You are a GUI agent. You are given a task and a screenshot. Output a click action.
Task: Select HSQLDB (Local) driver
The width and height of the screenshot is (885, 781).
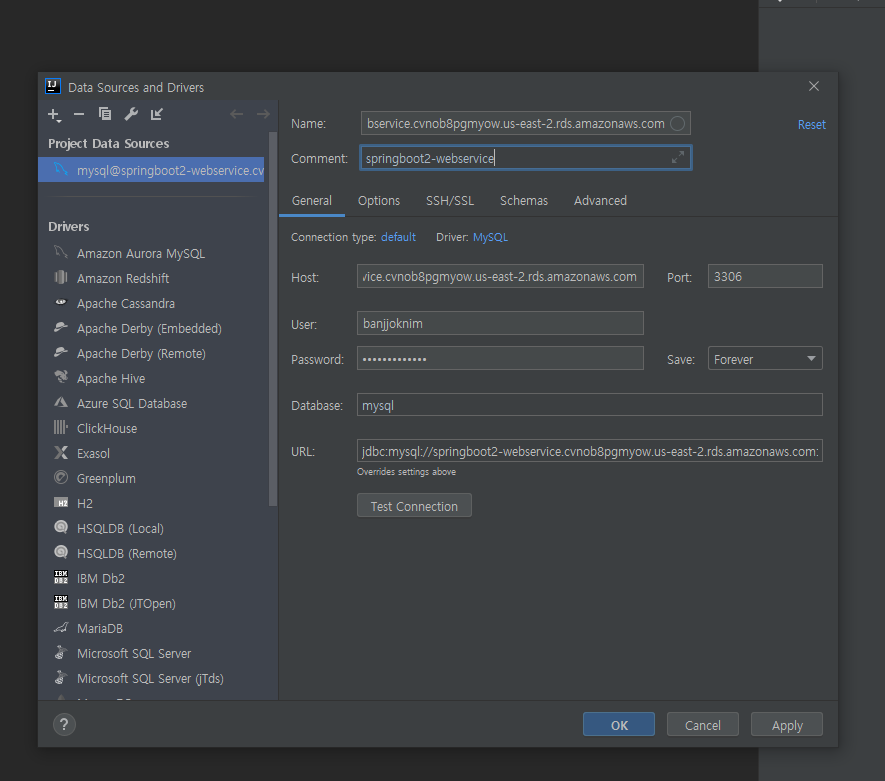click(120, 529)
